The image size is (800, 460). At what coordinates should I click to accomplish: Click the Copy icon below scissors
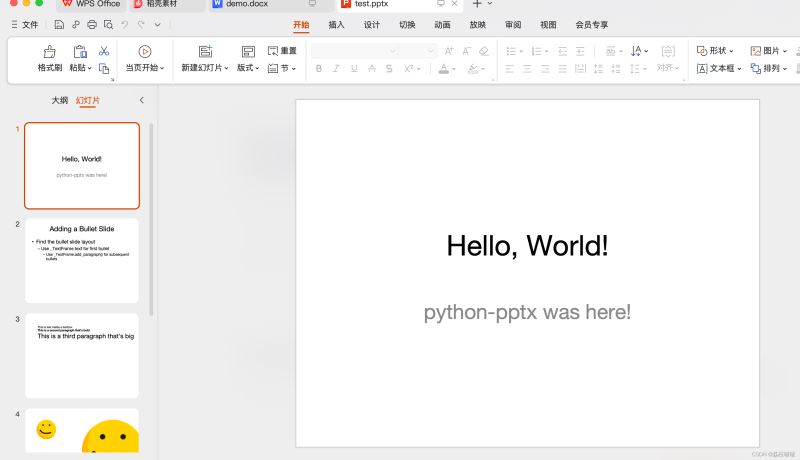(x=104, y=68)
